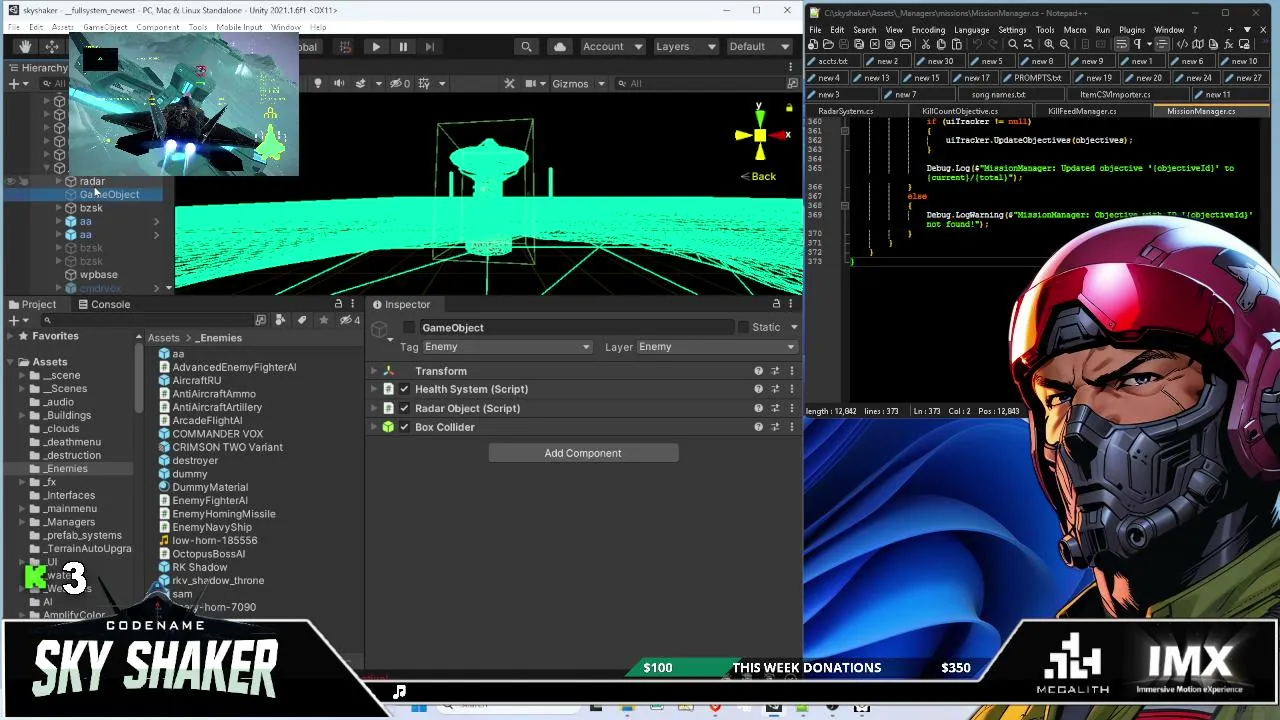Open Notepad++ Plugins menu
This screenshot has height=720, width=1280.
1132,30
